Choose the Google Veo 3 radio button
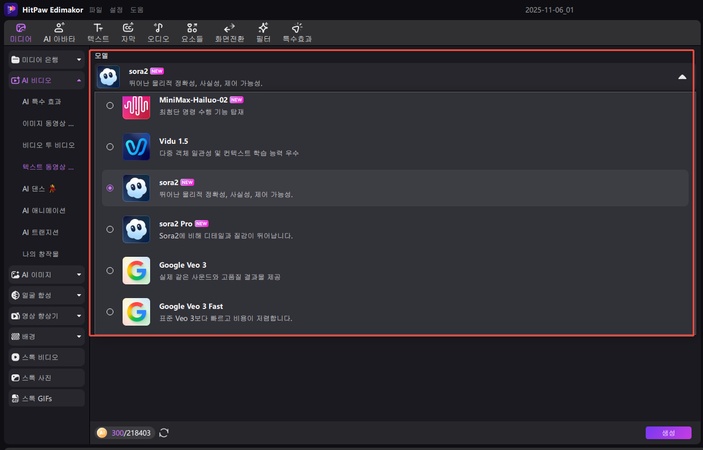This screenshot has width=703, height=450. point(109,270)
